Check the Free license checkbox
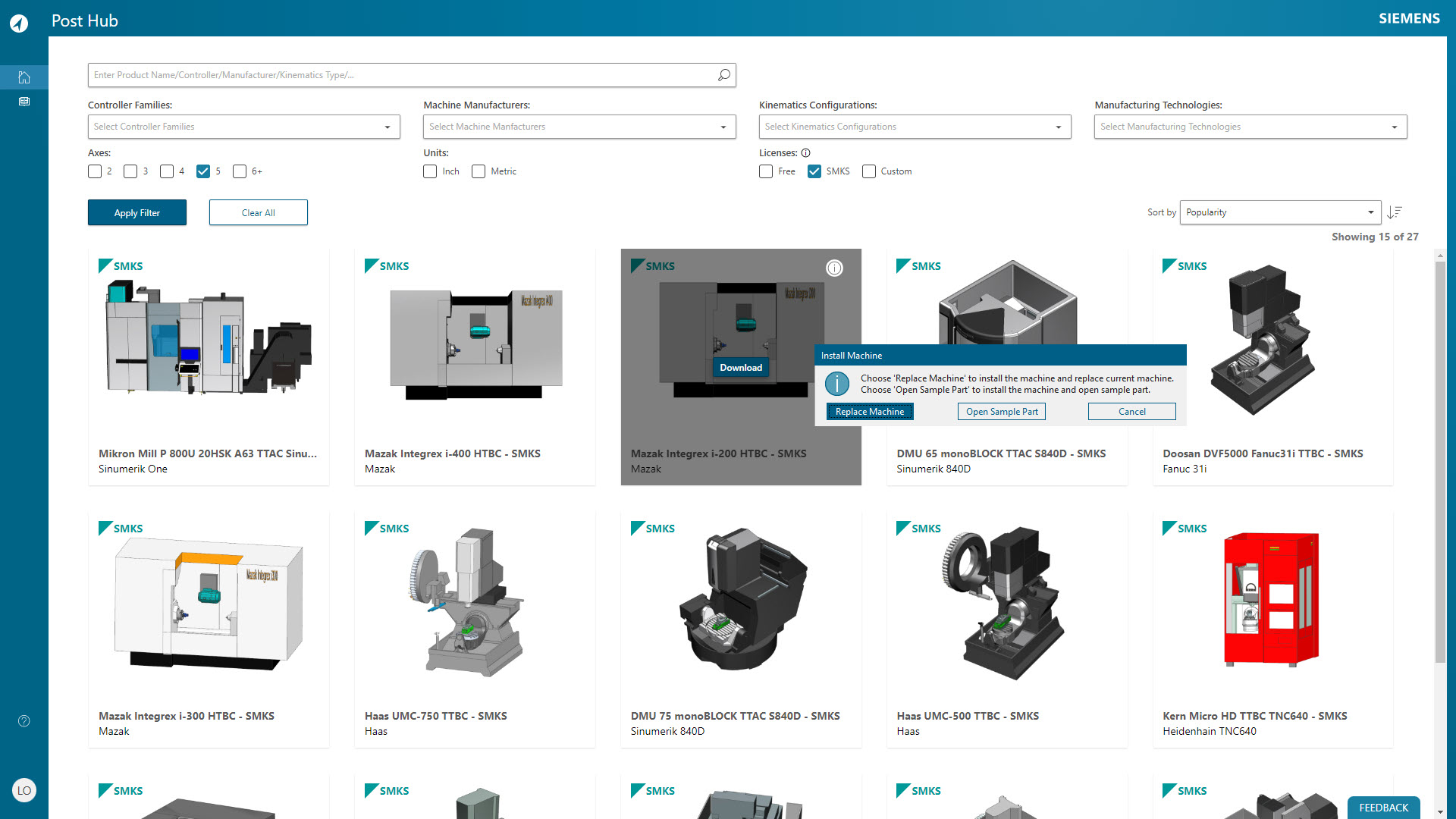Viewport: 1456px width, 819px height. coord(766,171)
